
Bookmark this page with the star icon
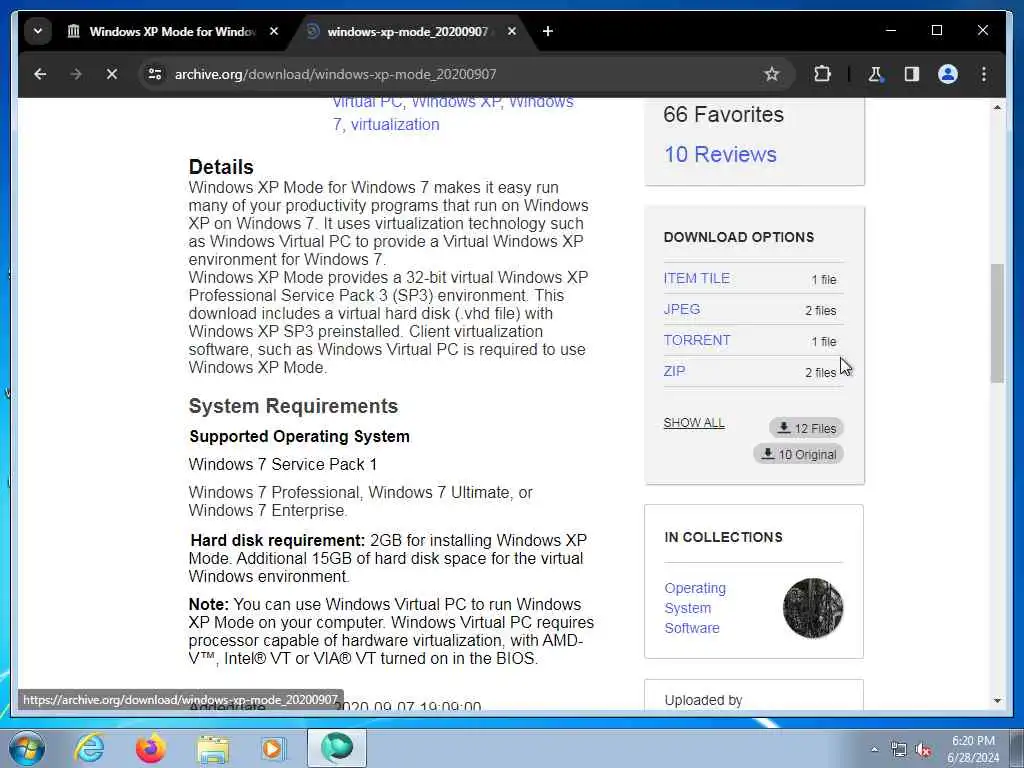pos(771,74)
